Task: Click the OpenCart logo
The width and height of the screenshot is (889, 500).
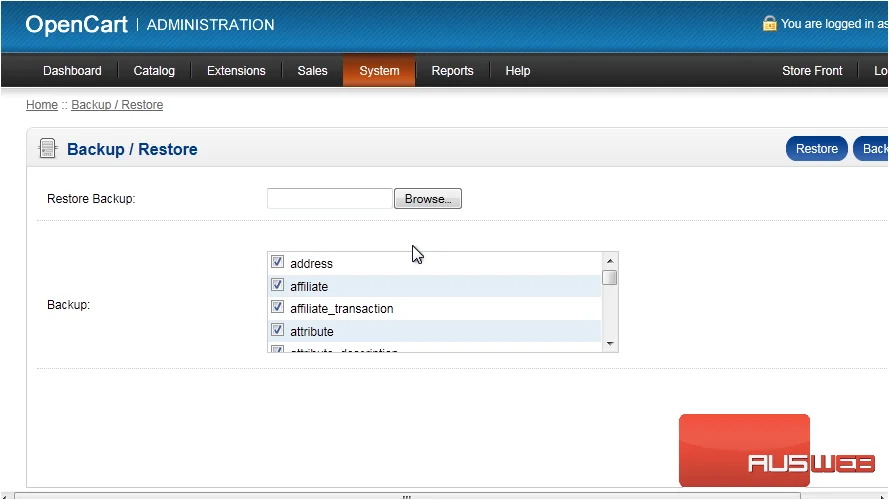Action: pos(77,24)
